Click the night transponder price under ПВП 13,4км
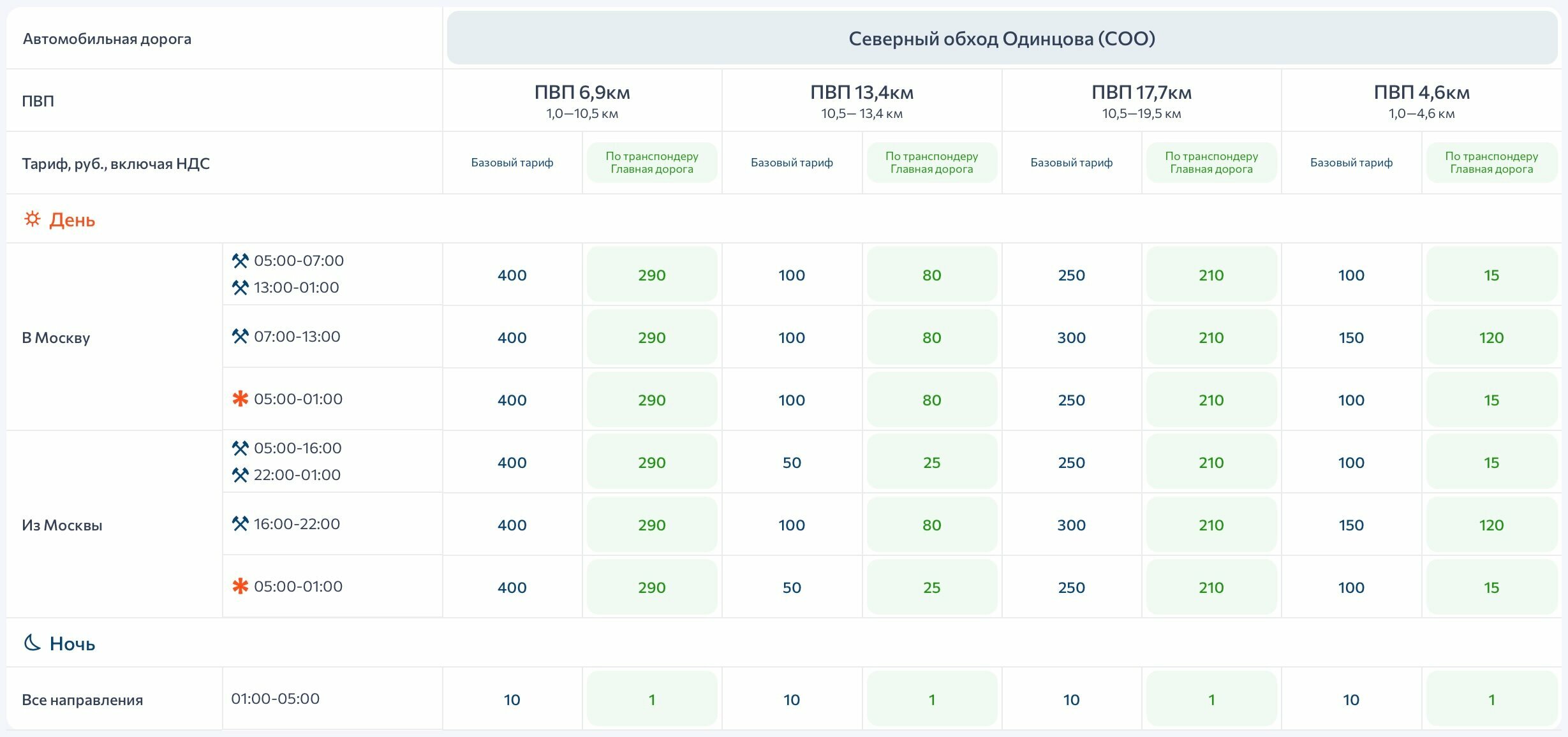Image resolution: width=1568 pixels, height=737 pixels. (931, 699)
